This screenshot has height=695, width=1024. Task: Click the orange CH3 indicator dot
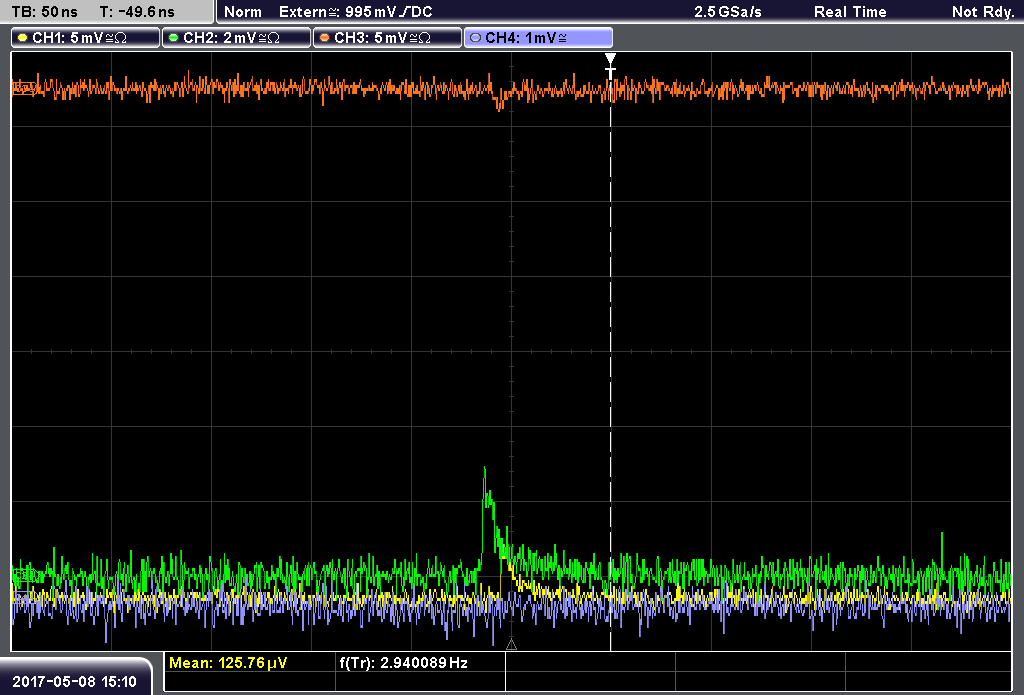[325, 38]
